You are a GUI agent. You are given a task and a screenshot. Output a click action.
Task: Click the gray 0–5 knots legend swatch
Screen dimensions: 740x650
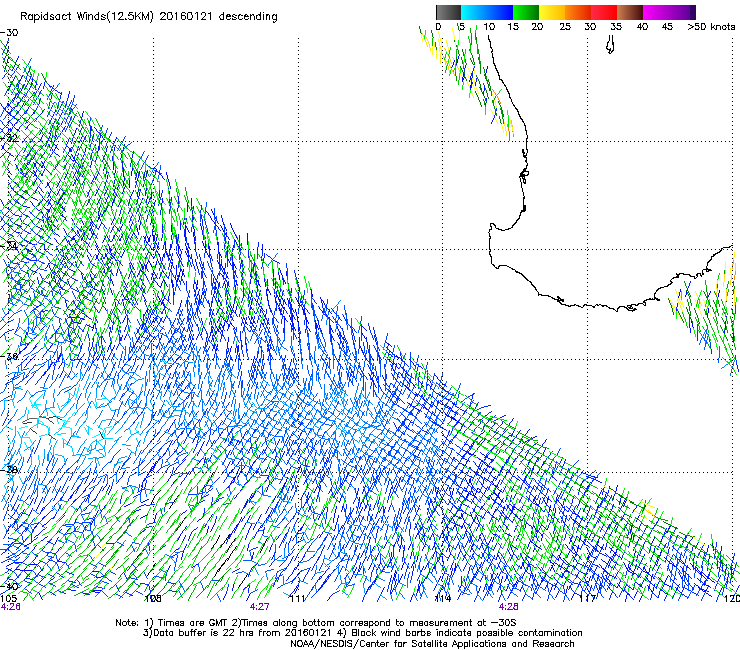pyautogui.click(x=448, y=12)
